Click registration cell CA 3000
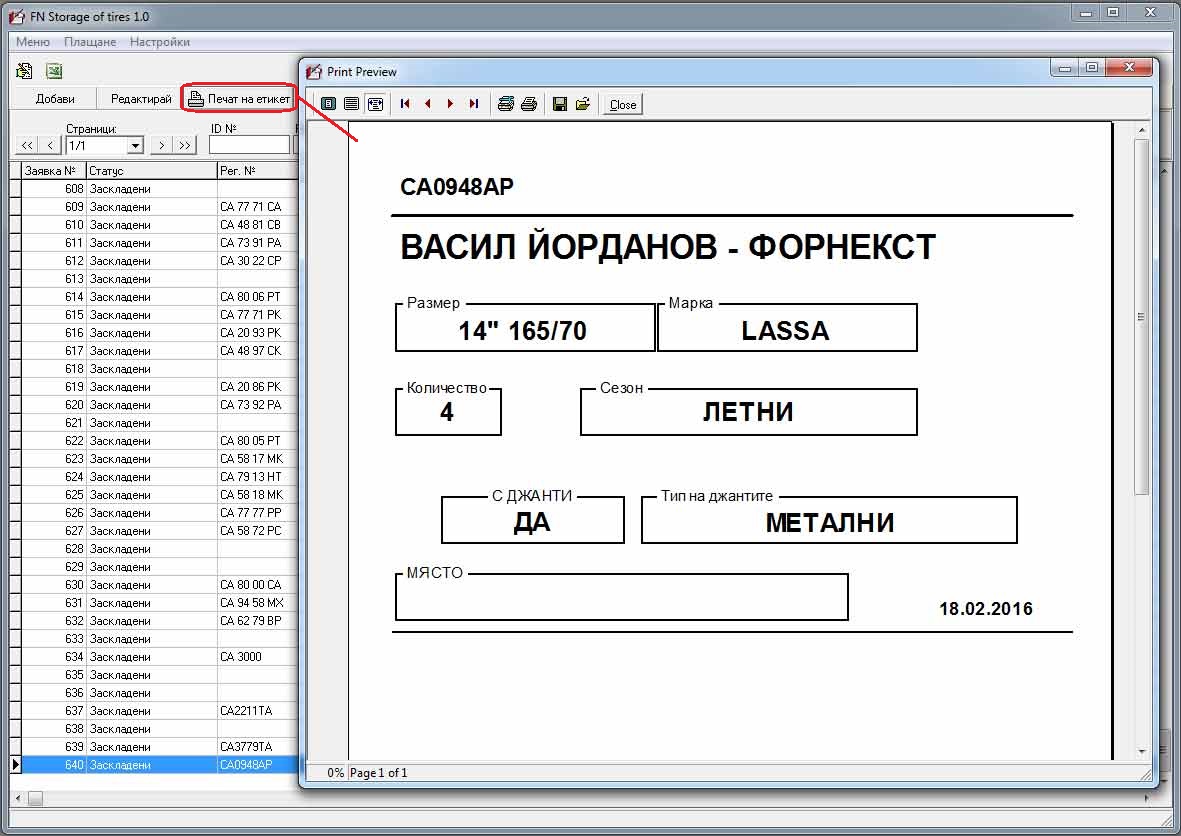The image size is (1181, 836). 258,657
